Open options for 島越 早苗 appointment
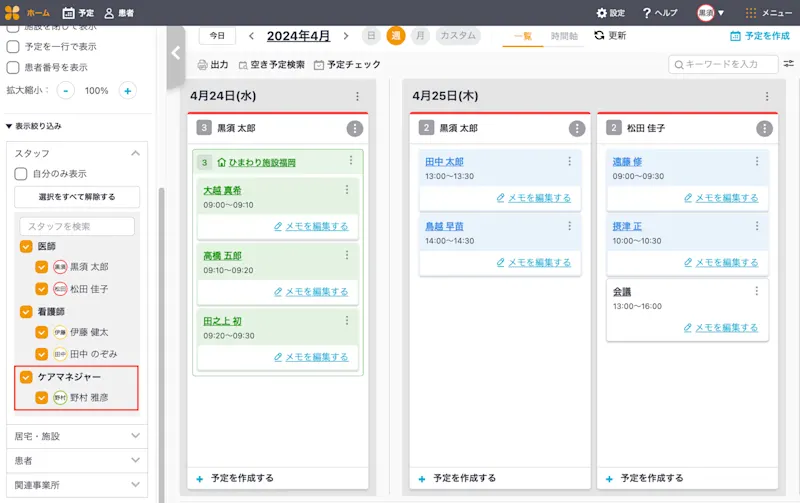This screenshot has height=503, width=800. (569, 225)
